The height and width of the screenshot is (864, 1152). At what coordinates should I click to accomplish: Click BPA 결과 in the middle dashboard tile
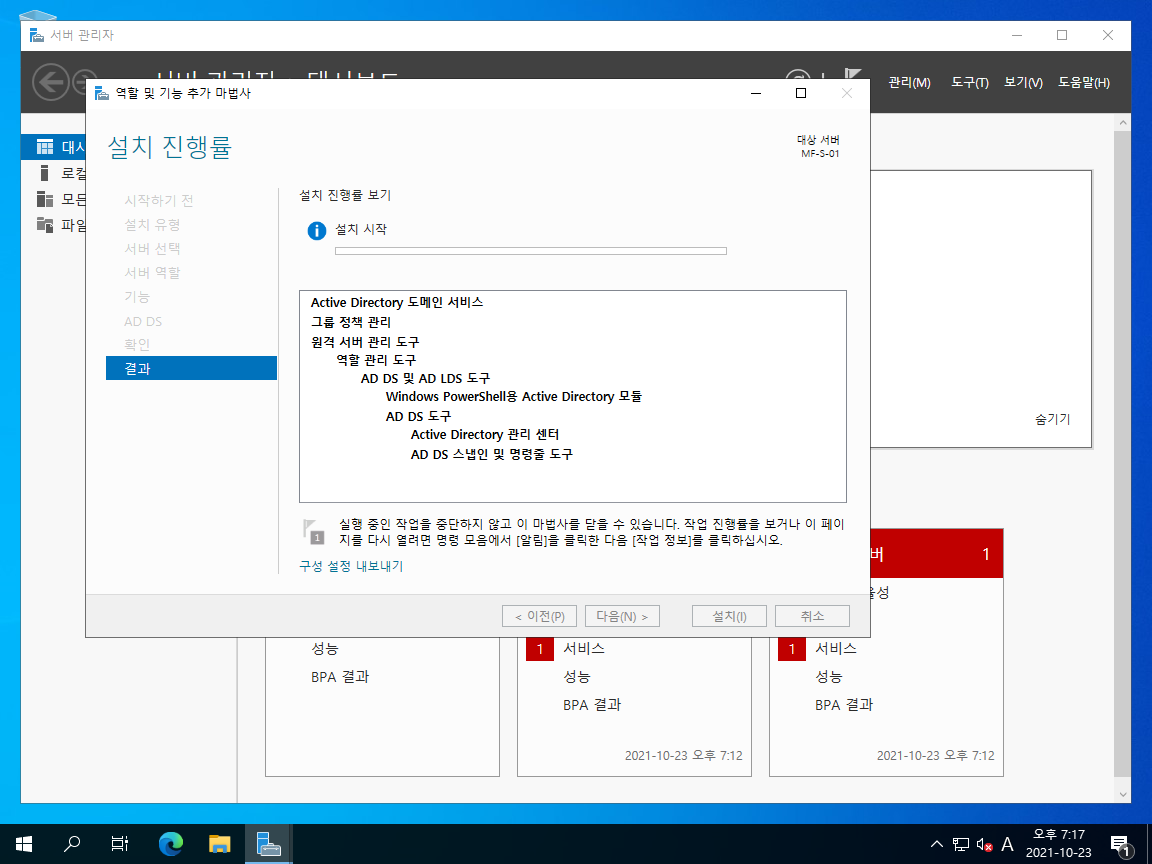tap(592, 705)
